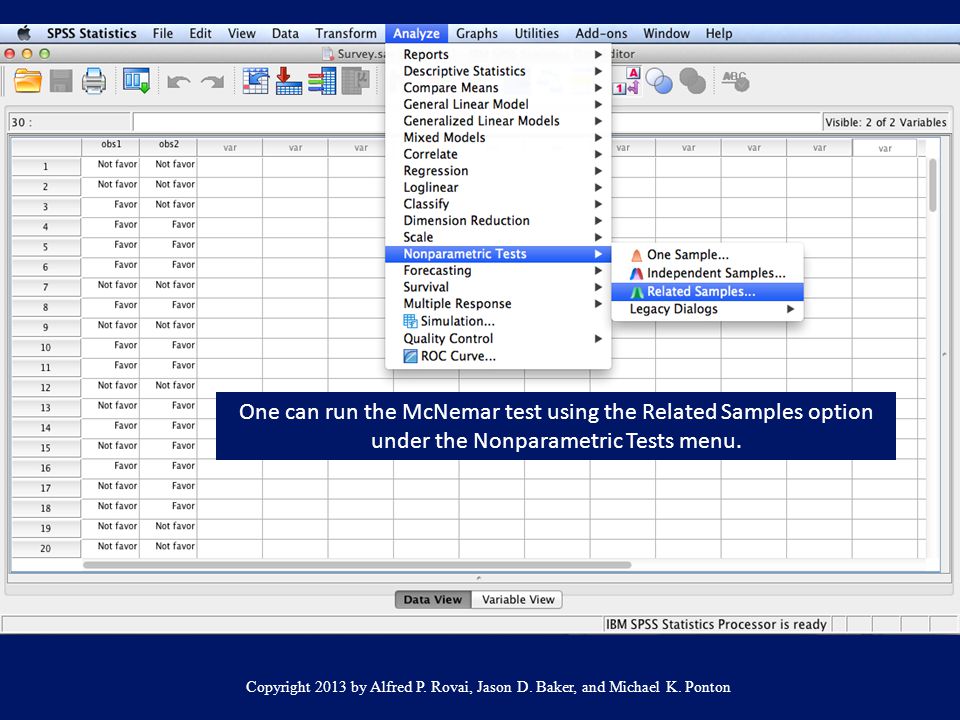Image resolution: width=960 pixels, height=720 pixels.
Task: Open the File menu
Action: coord(163,33)
